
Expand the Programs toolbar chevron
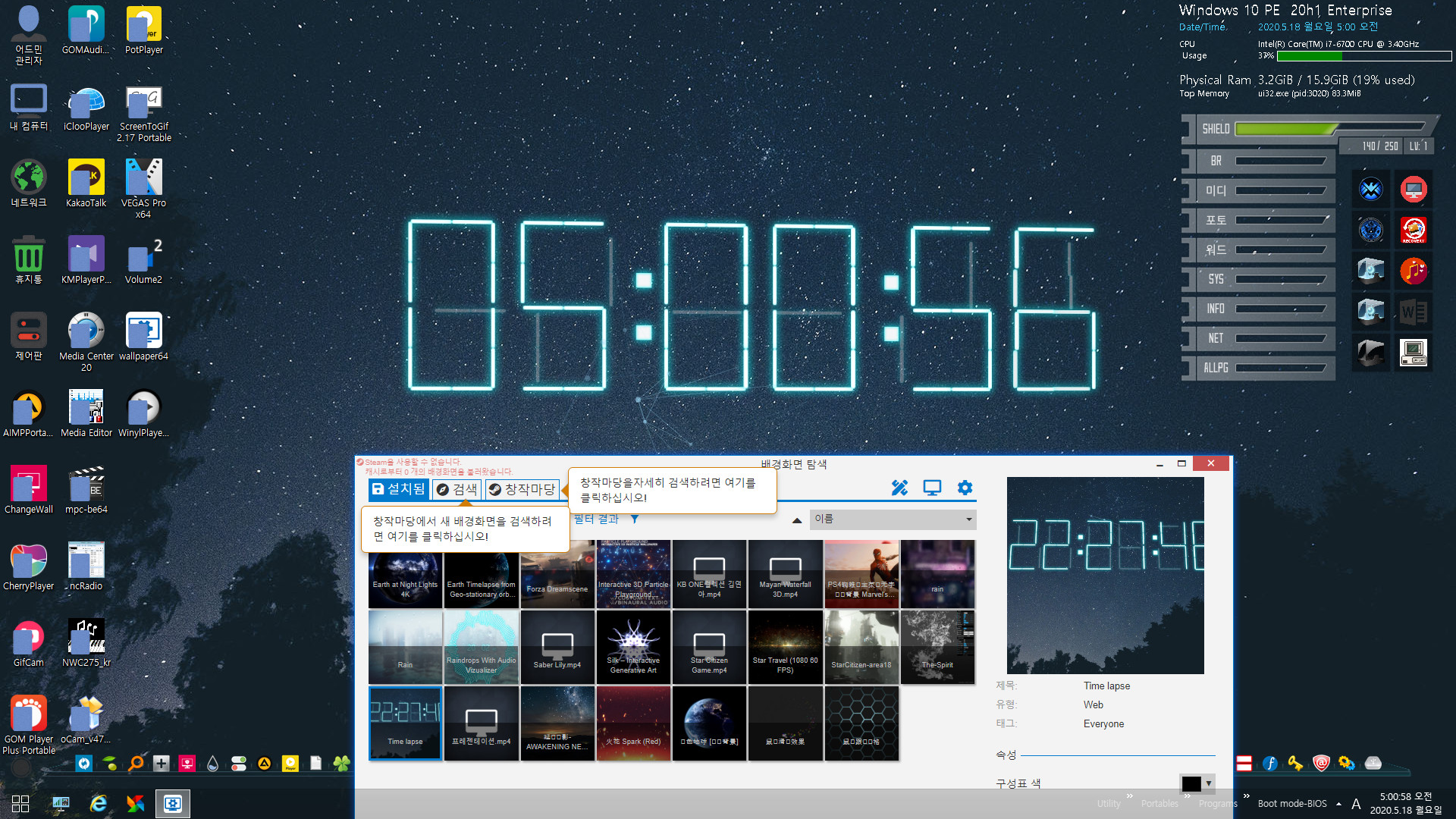pos(1246,795)
